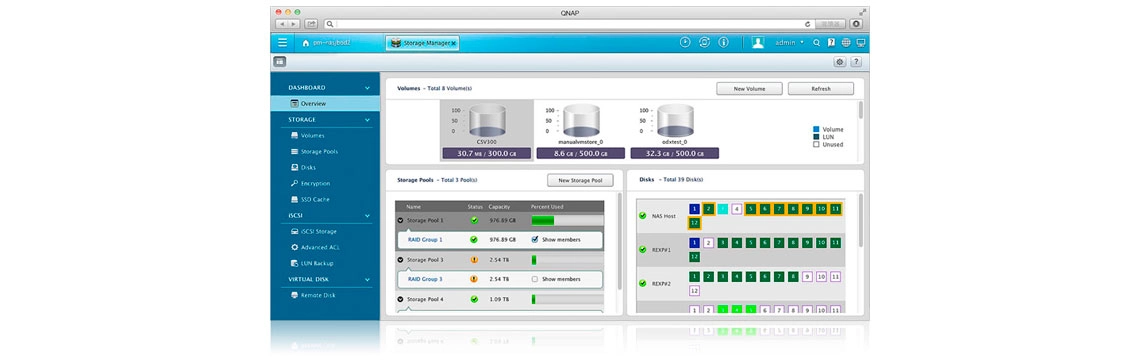
Task: Select the CSV300 volume cylinder
Action: coord(486,119)
